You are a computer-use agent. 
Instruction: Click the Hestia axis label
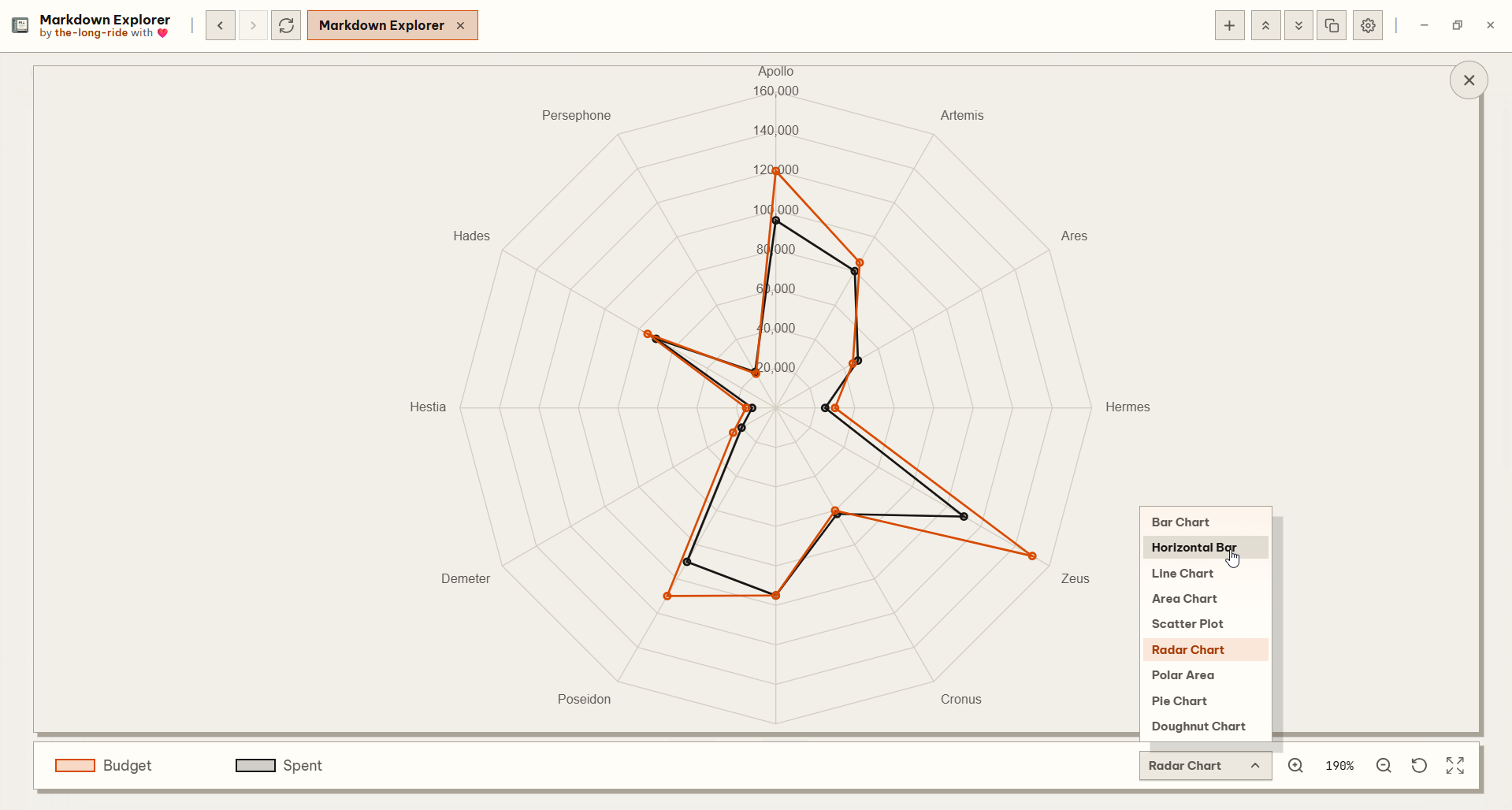(x=428, y=407)
